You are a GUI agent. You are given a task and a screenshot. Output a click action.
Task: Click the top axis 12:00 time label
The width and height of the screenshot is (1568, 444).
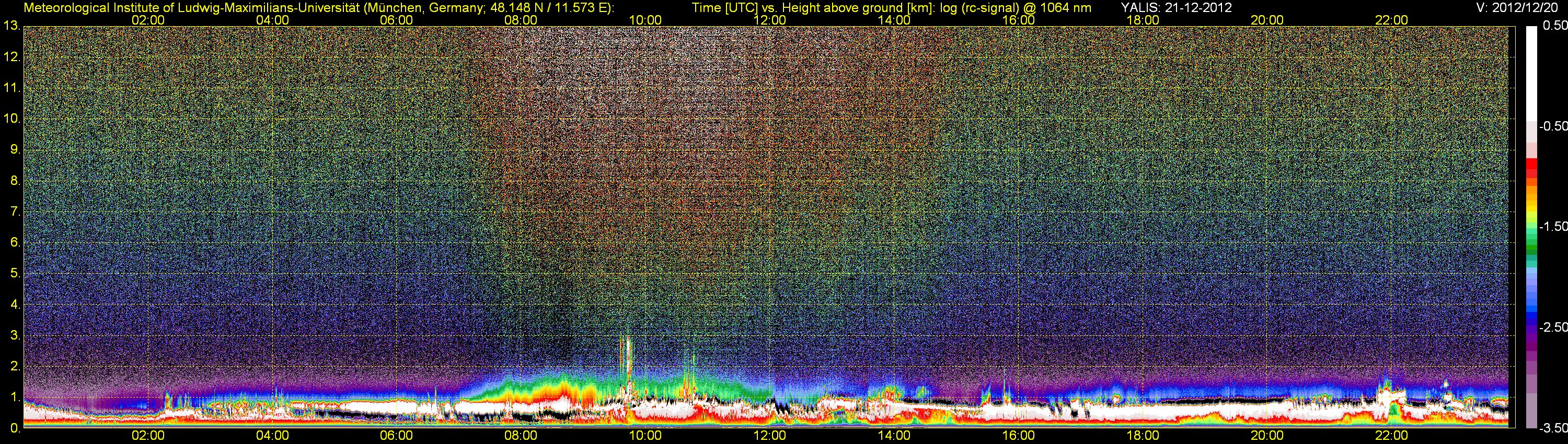(769, 20)
